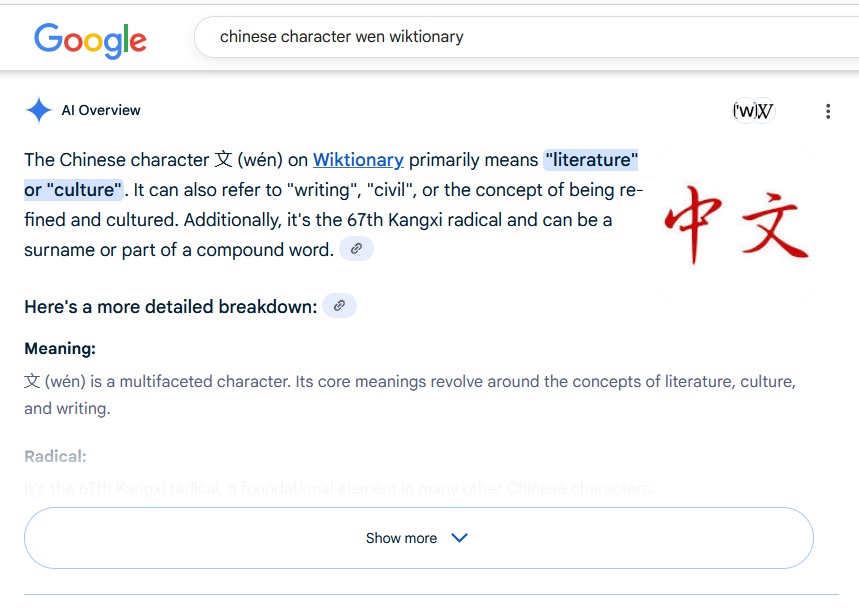This screenshot has width=859, height=609.
Task: Click the "Meaning:" heading
Action: [60, 349]
